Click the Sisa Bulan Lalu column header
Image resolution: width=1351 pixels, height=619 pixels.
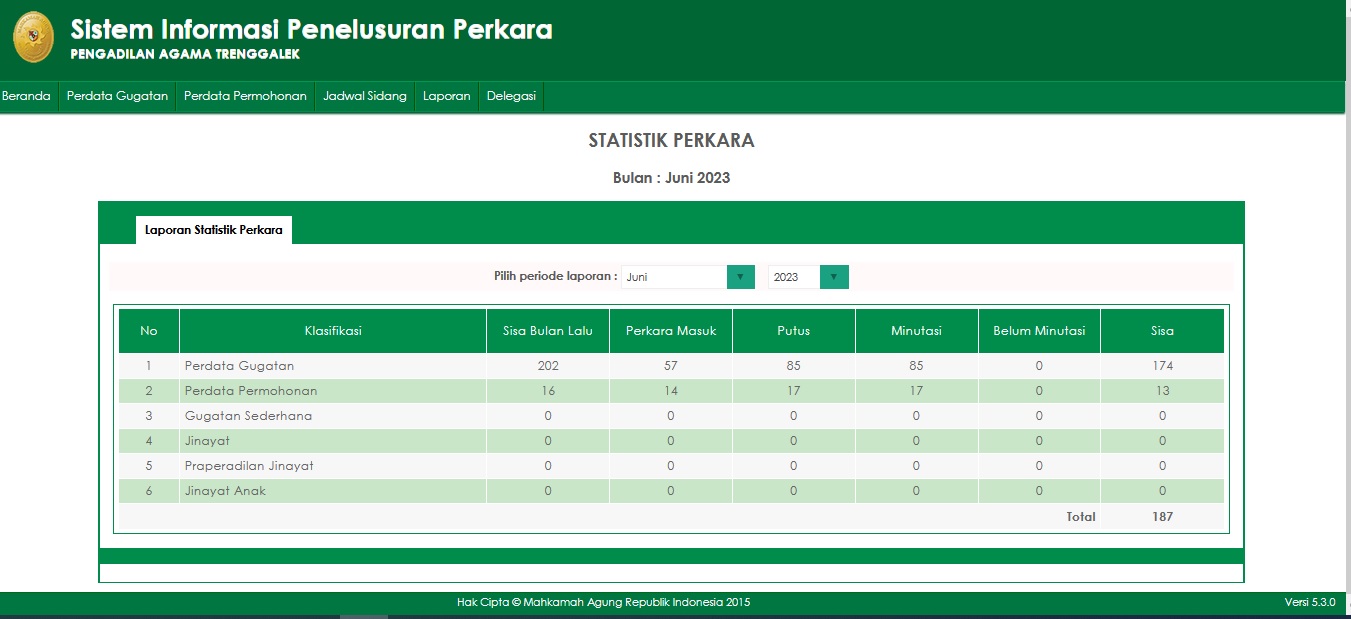[548, 331]
